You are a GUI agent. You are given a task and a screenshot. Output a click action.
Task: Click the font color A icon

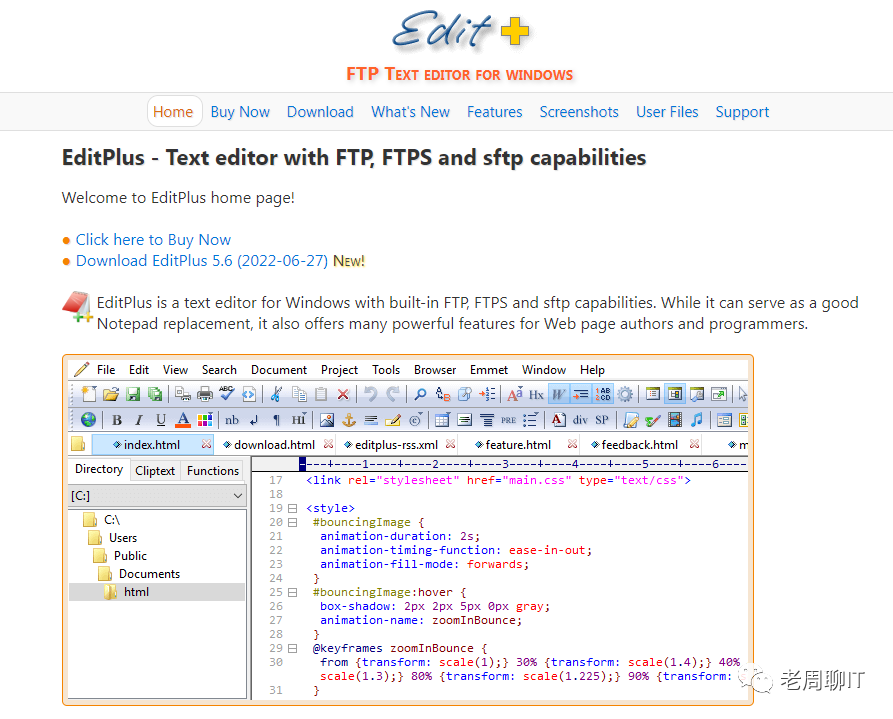point(183,420)
